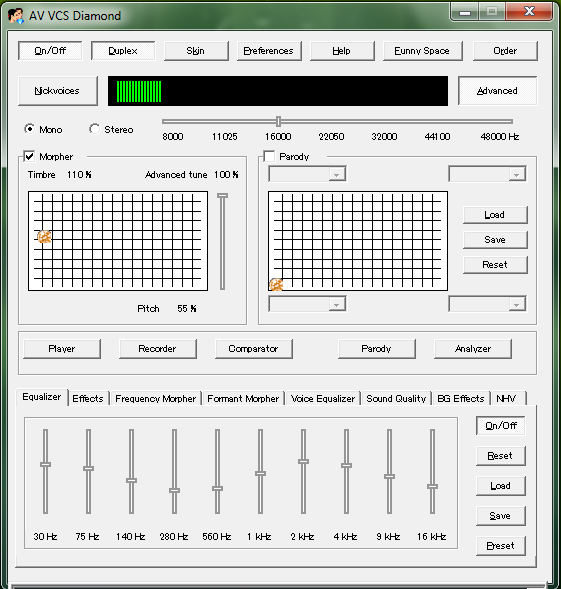Image resolution: width=561 pixels, height=589 pixels.
Task: Open the BG Effects tab
Action: click(461, 399)
